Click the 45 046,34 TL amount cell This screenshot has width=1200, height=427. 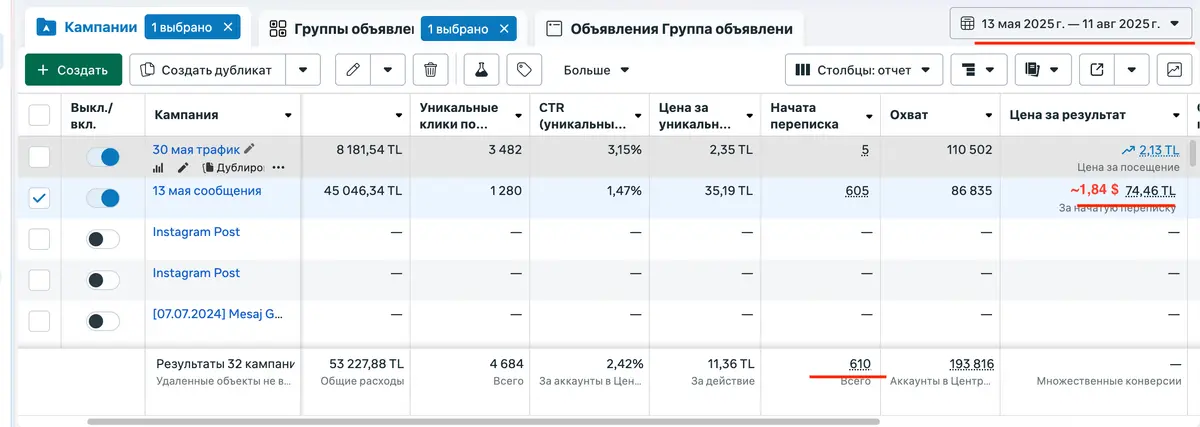tap(362, 190)
